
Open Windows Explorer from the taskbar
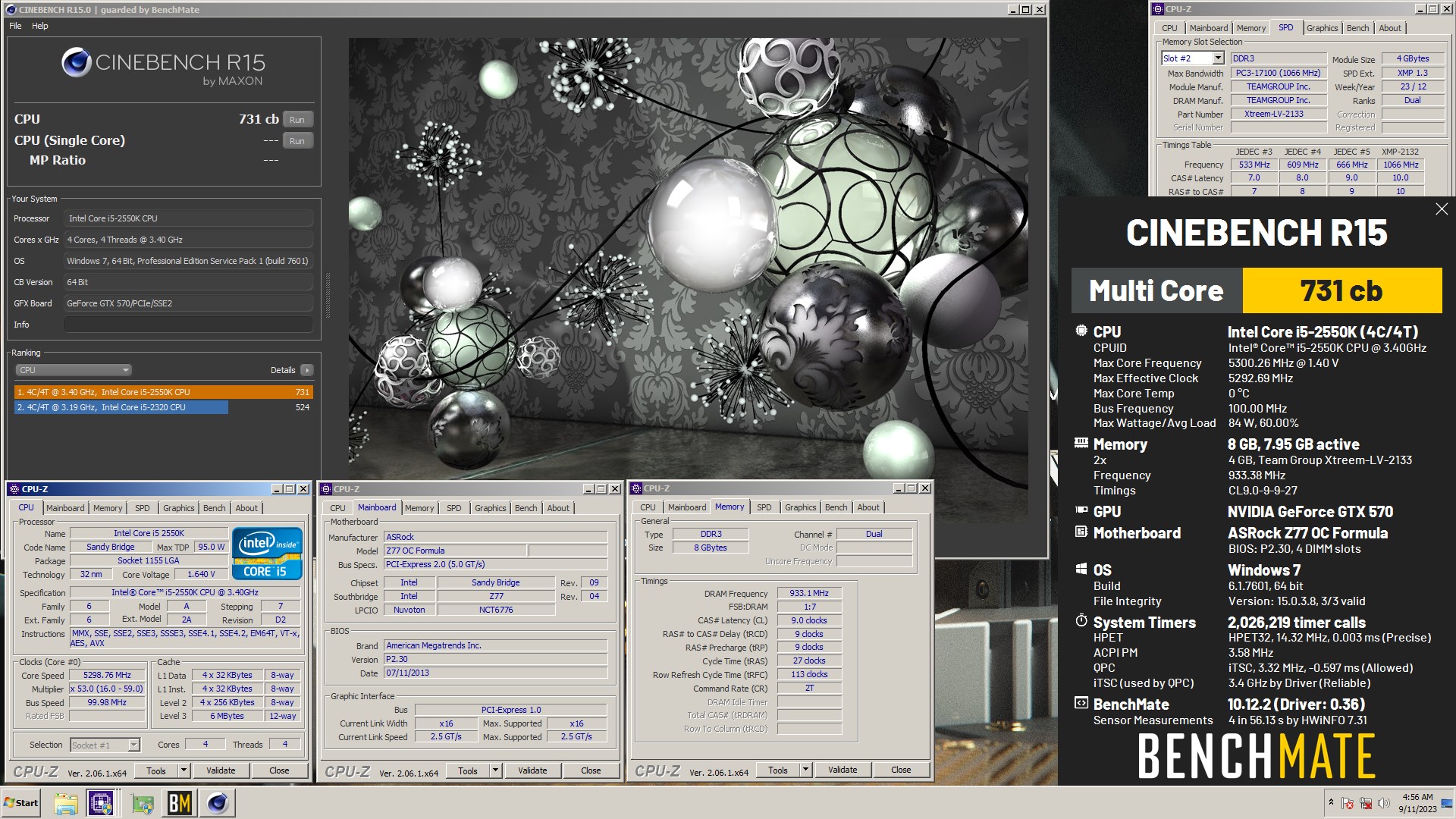click(65, 803)
